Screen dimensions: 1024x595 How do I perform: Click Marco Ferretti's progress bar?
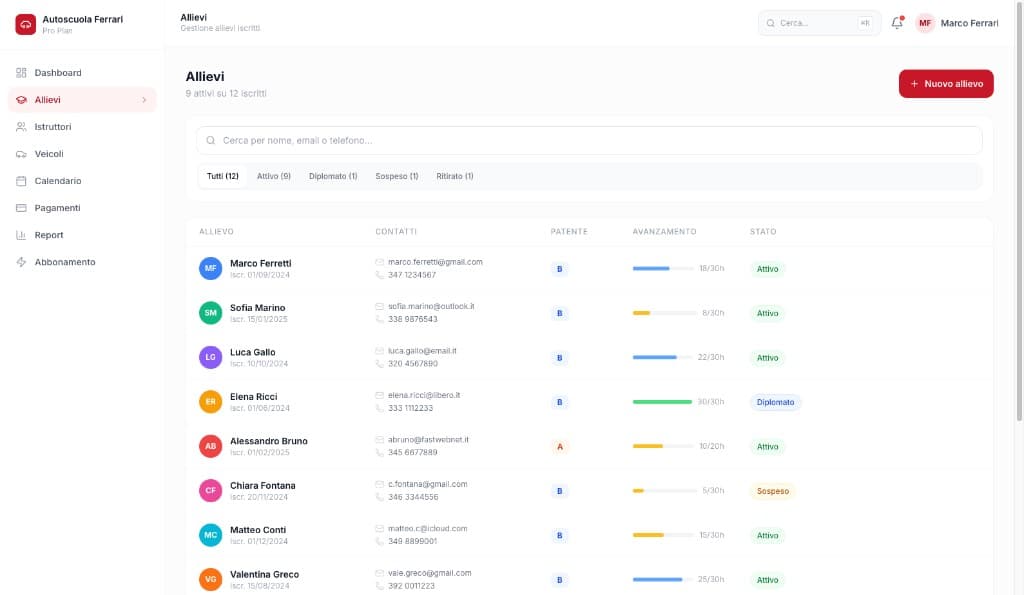[x=664, y=269]
